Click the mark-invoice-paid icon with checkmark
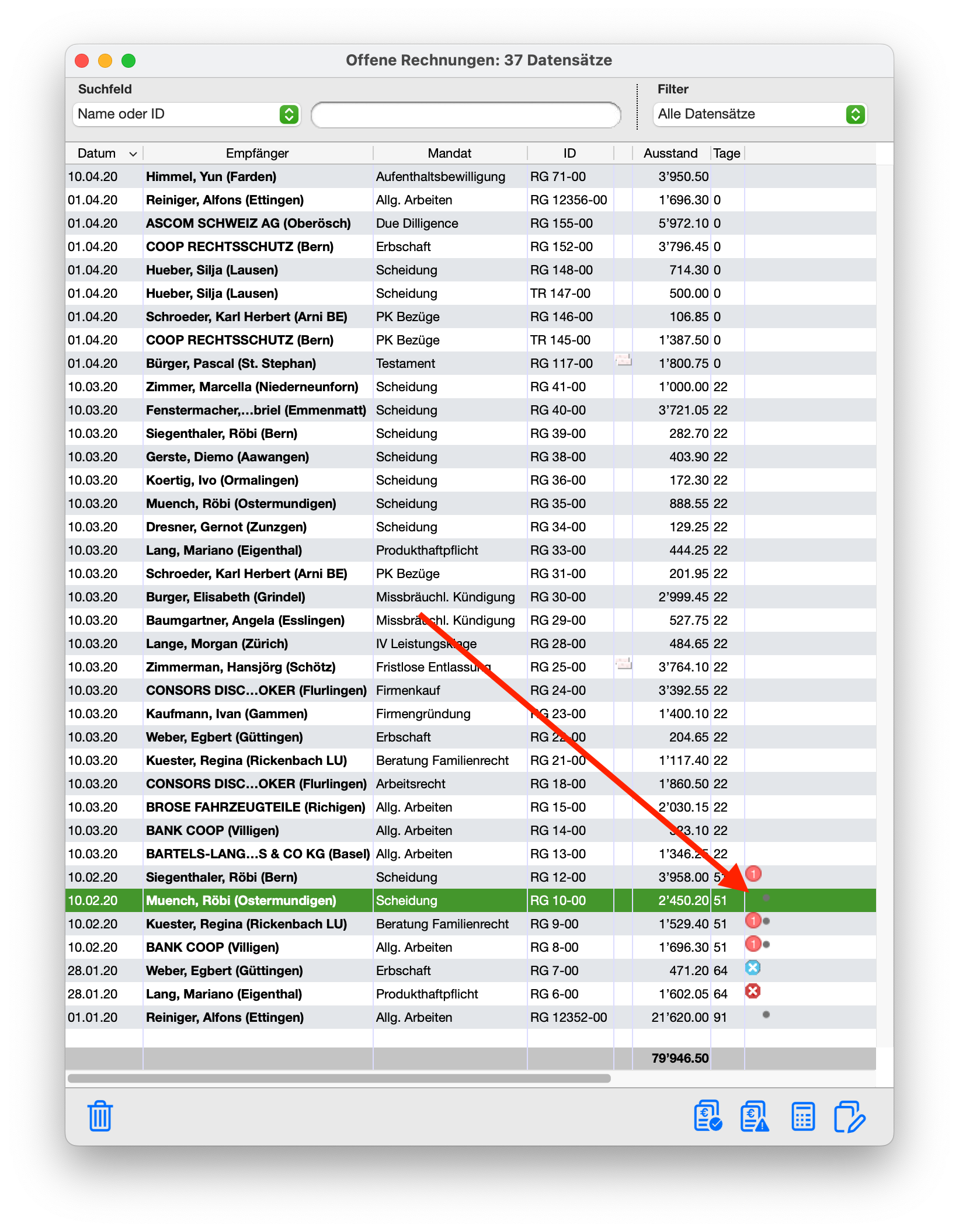Screen dimensions: 959x1232 (x=708, y=1116)
